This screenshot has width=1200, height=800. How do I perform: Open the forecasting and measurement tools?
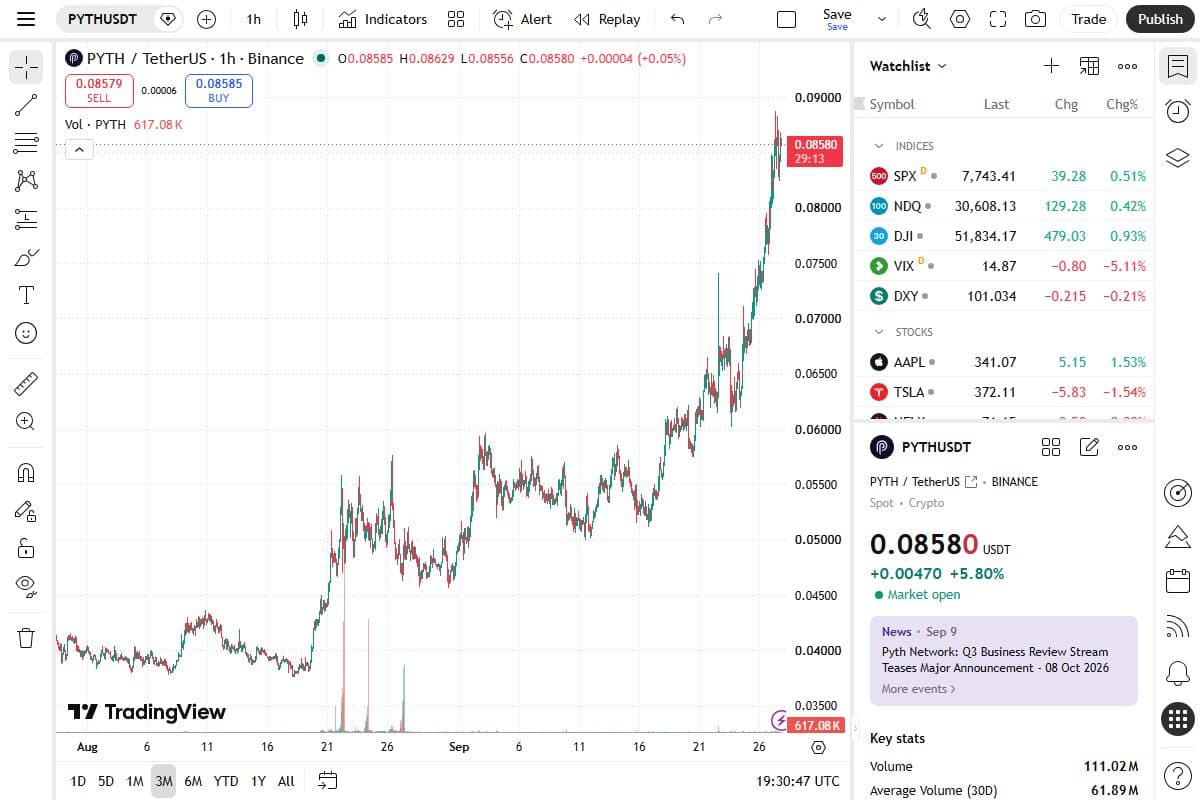[x=26, y=218]
